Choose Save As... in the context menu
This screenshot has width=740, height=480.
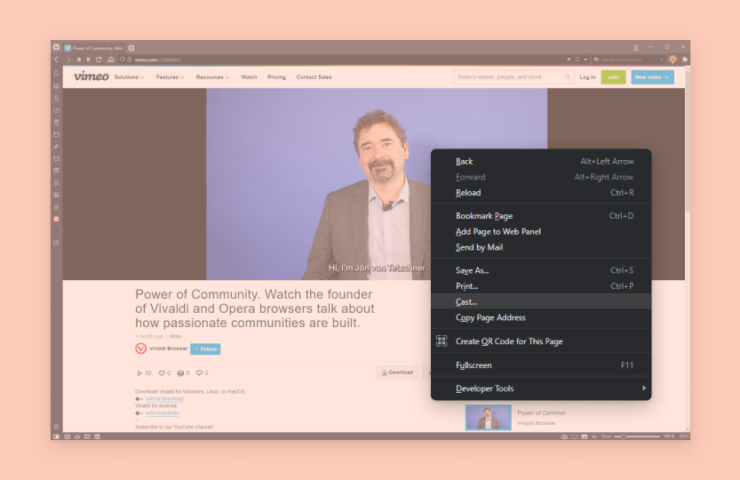coord(541,270)
